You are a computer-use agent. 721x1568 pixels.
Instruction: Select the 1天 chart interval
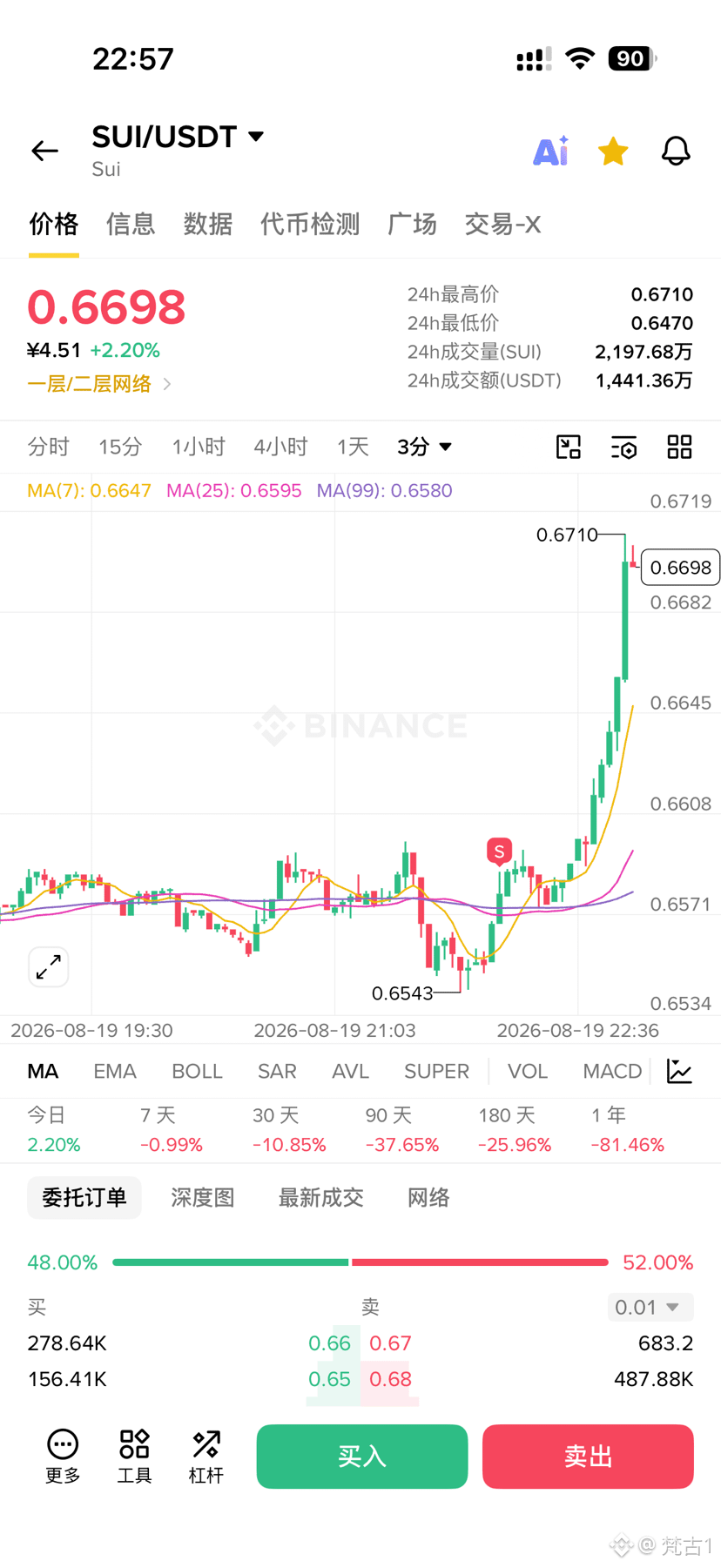353,447
